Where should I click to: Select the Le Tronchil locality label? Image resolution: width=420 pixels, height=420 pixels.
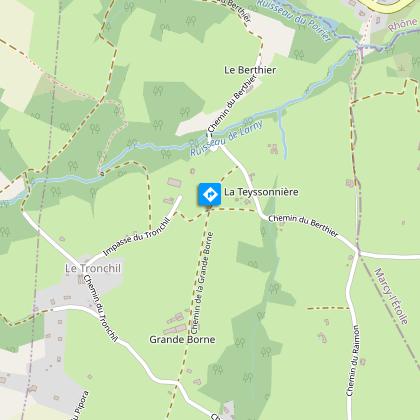click(93, 268)
